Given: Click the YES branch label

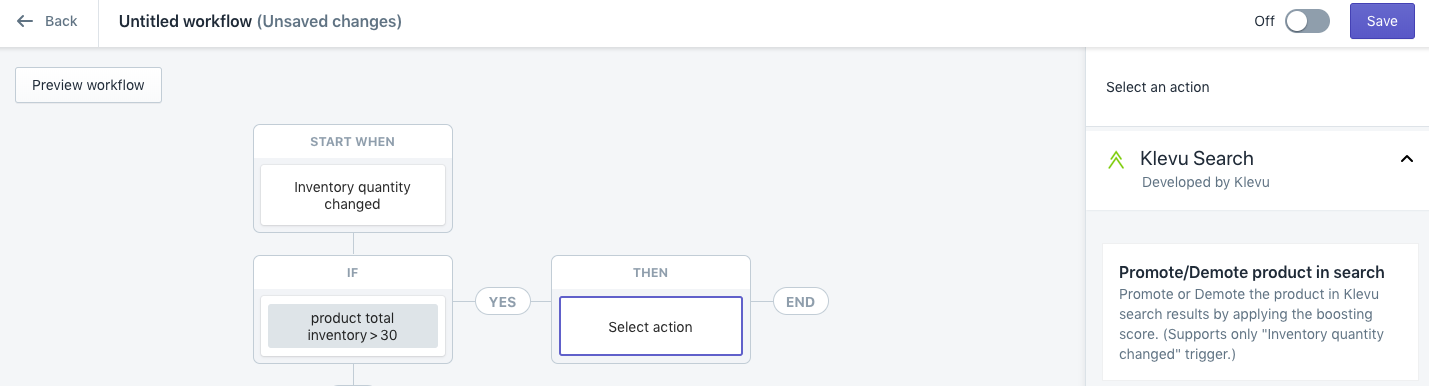Looking at the screenshot, I should pyautogui.click(x=502, y=301).
